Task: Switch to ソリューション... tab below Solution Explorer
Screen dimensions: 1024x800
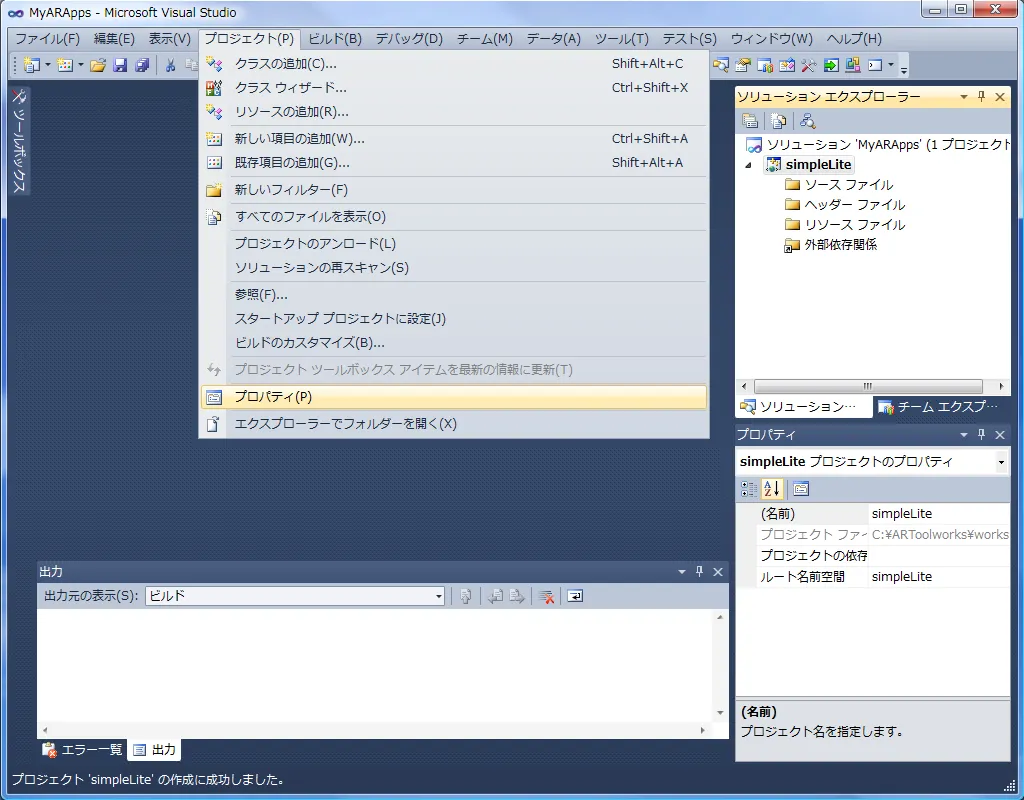Action: click(x=804, y=407)
